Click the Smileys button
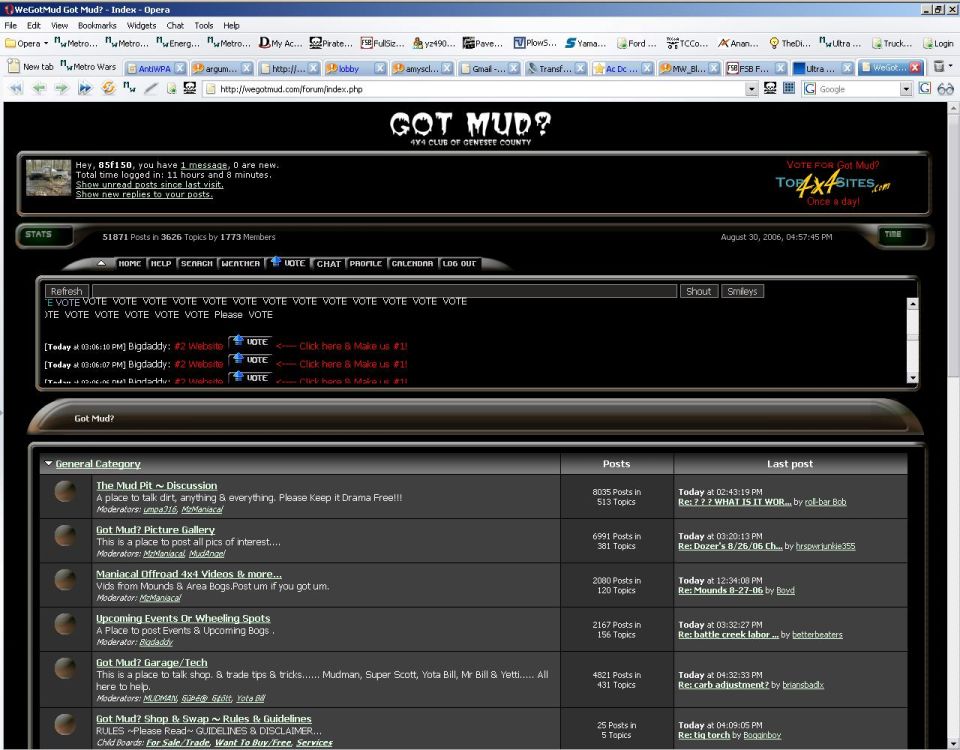Viewport: 960px width, 750px height. click(x=742, y=291)
